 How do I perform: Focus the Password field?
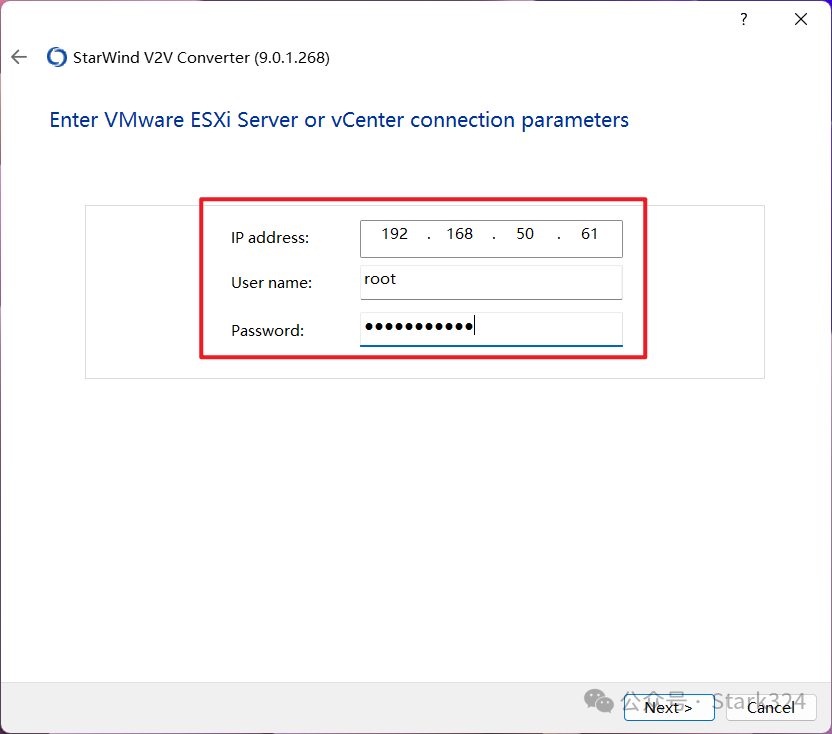[491, 329]
